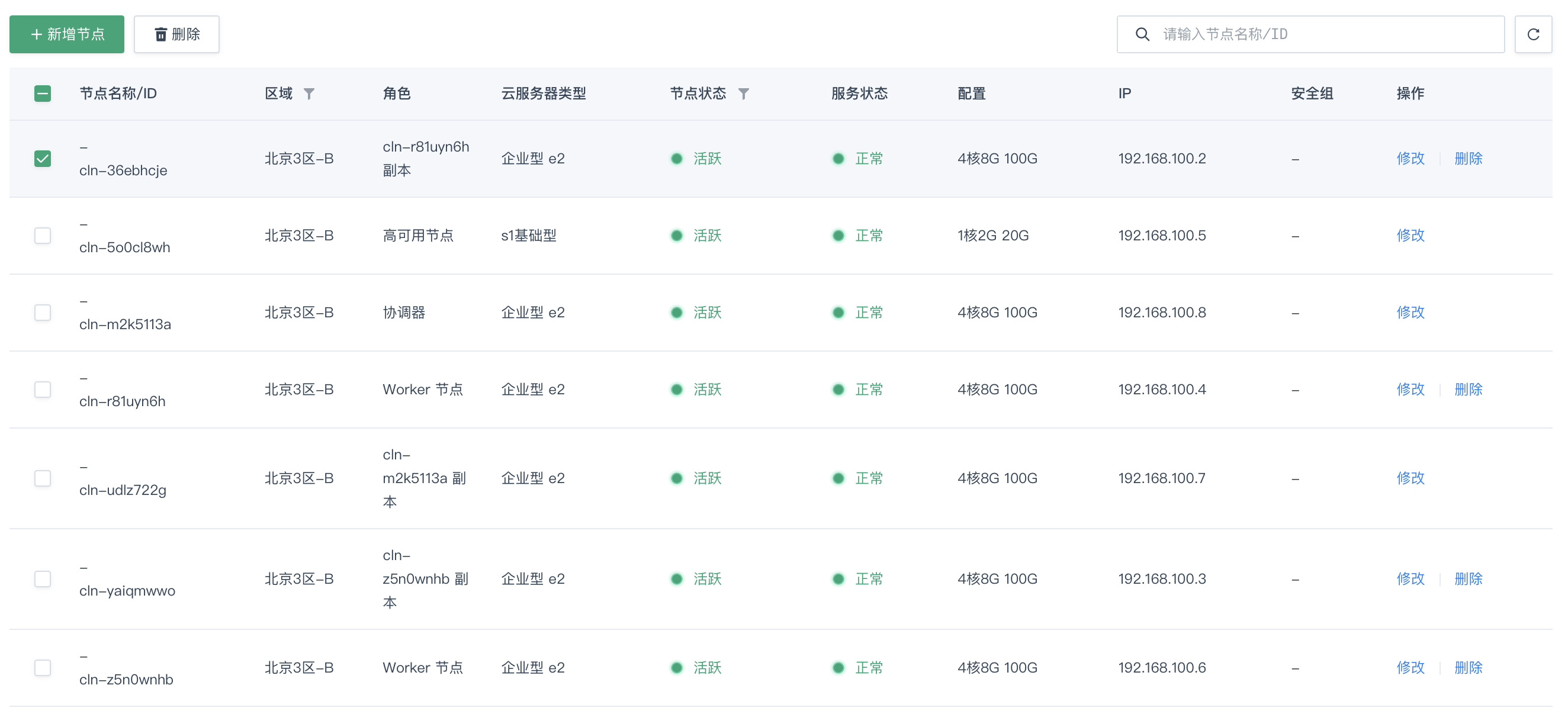Viewport: 1568px width, 714px height.
Task: Click 新增节点 button
Action: [x=67, y=34]
